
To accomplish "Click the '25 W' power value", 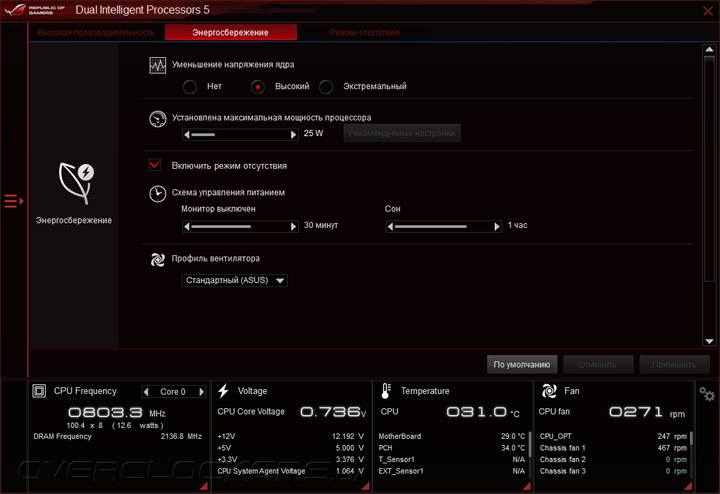I will point(313,133).
